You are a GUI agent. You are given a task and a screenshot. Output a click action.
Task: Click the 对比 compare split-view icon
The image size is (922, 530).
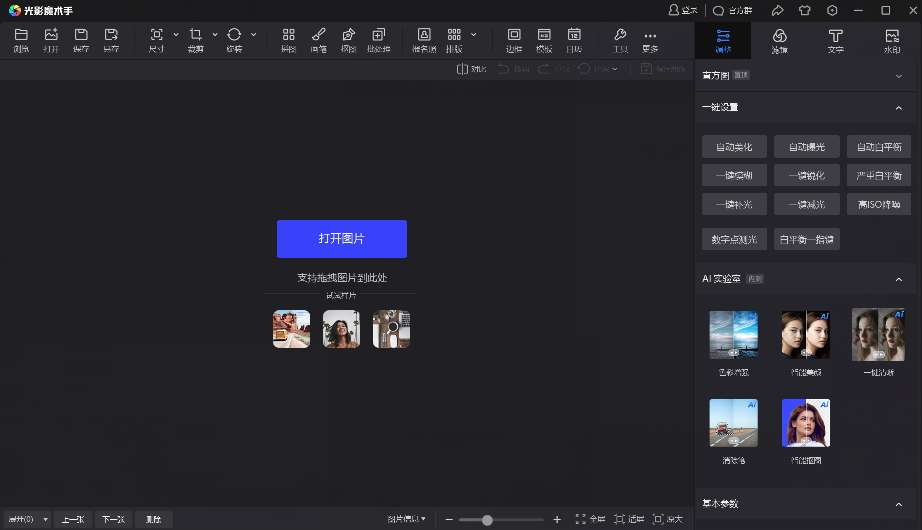[462, 69]
